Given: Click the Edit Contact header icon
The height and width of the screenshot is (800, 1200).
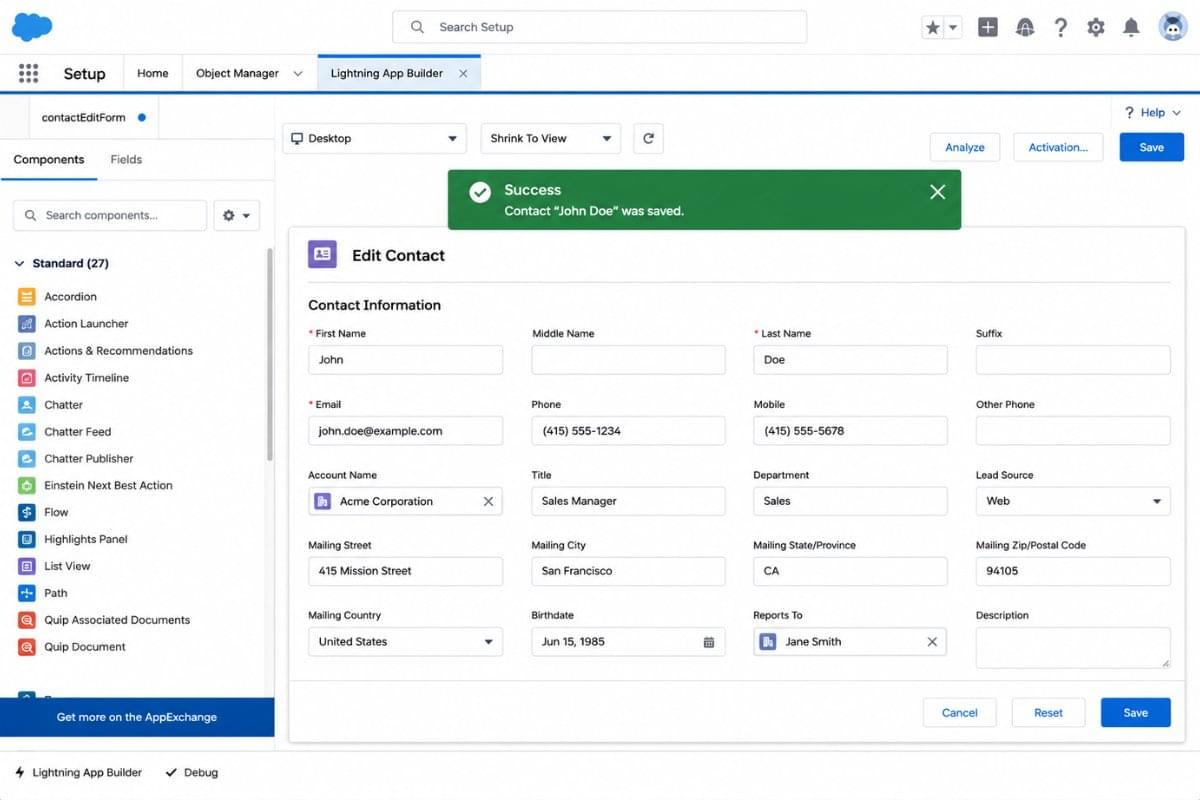Looking at the screenshot, I should coord(322,255).
